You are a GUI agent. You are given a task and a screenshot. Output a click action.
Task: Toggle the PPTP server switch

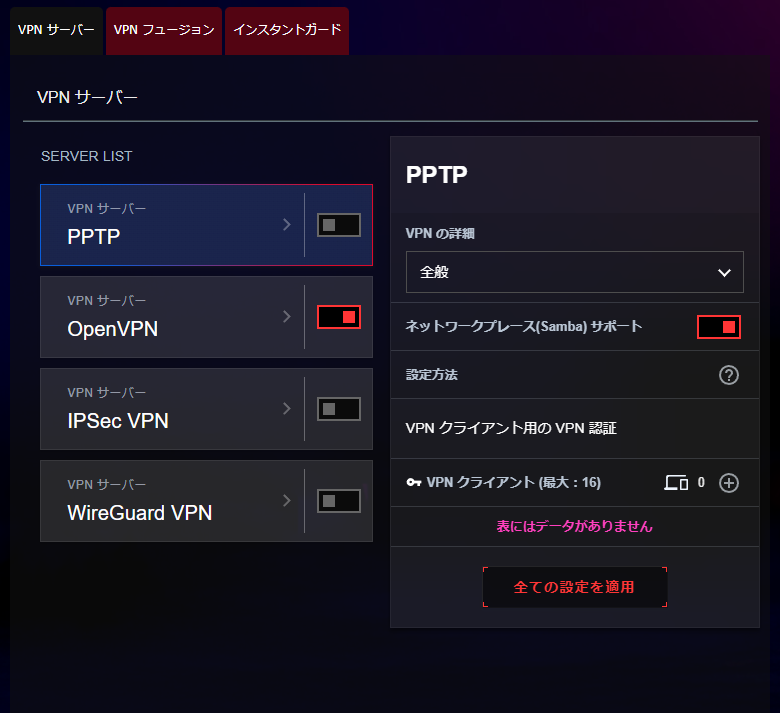tap(339, 225)
